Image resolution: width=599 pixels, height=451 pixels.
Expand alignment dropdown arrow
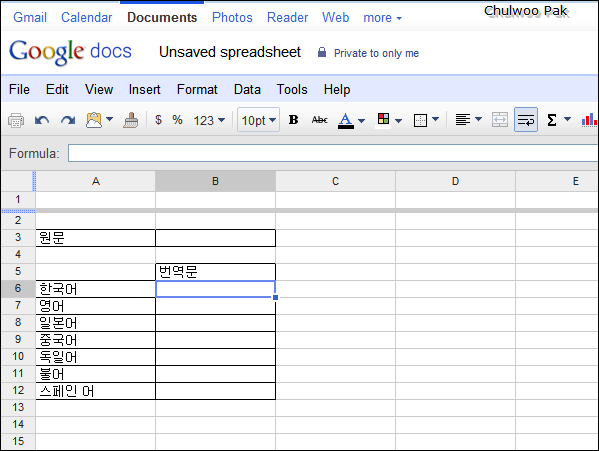478,120
